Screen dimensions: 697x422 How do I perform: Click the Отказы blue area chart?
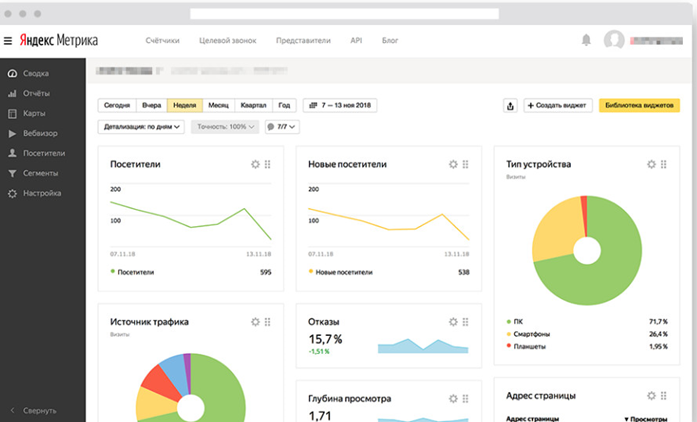(423, 346)
